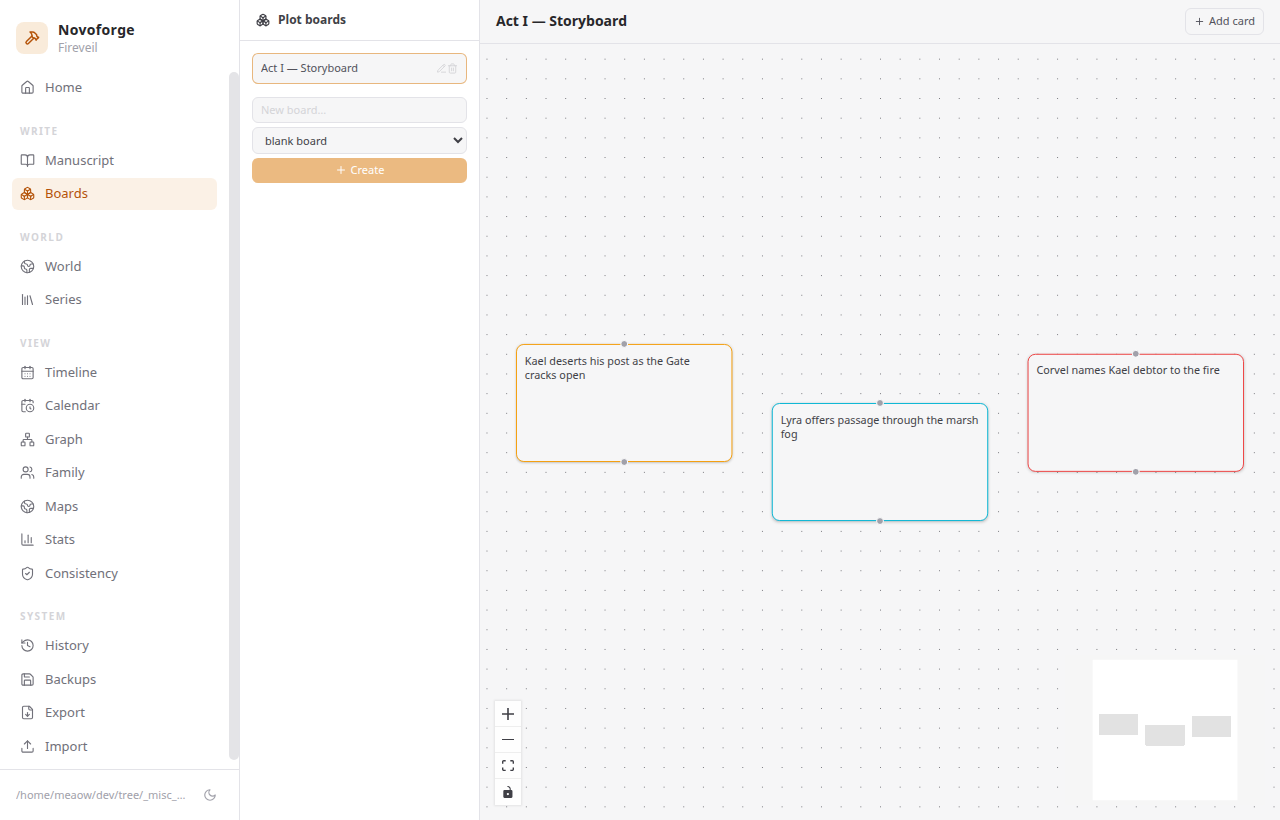
Task: Rename Act I — Storyboard using pencil icon
Action: [441, 69]
